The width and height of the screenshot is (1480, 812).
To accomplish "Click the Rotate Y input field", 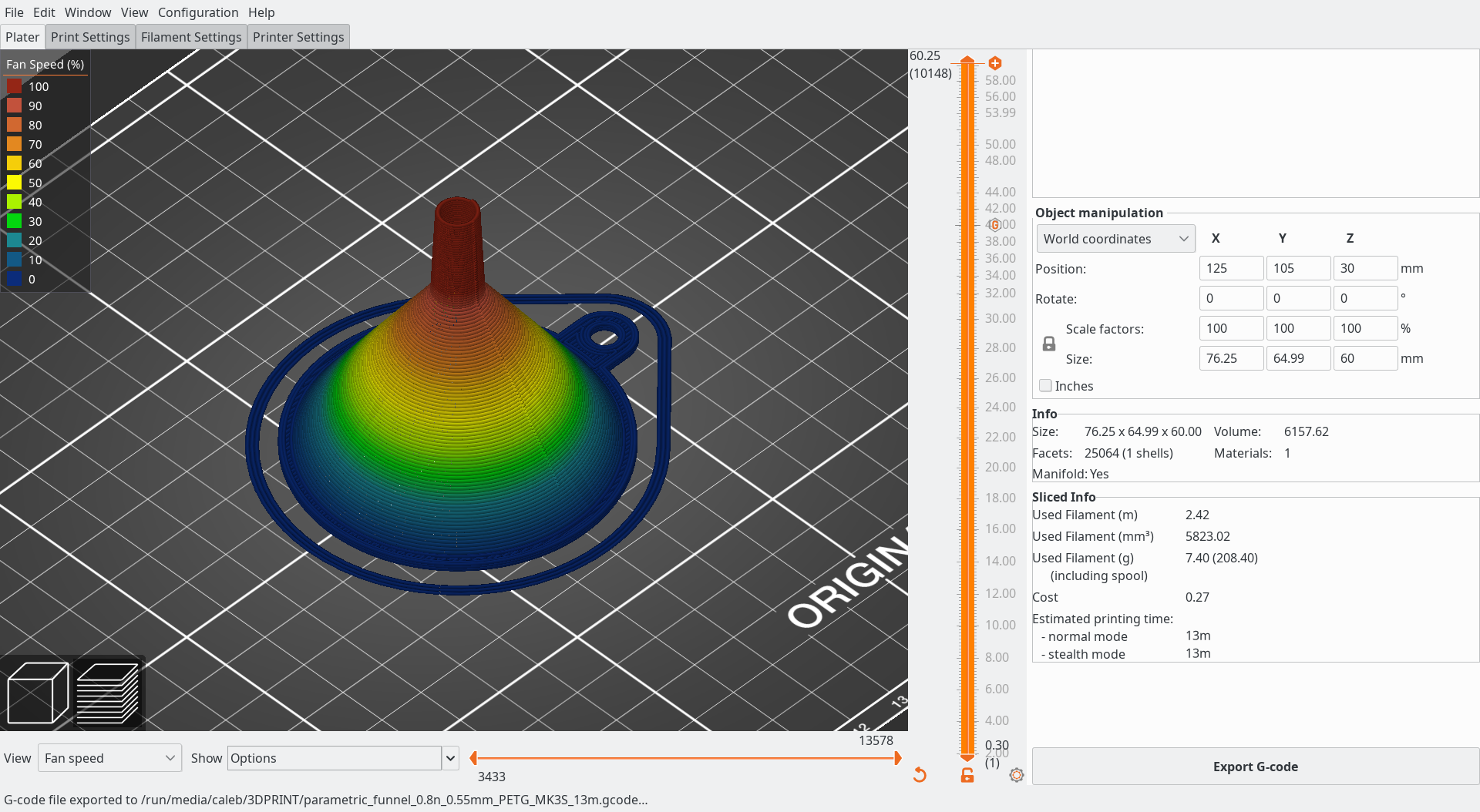I will (x=1298, y=298).
